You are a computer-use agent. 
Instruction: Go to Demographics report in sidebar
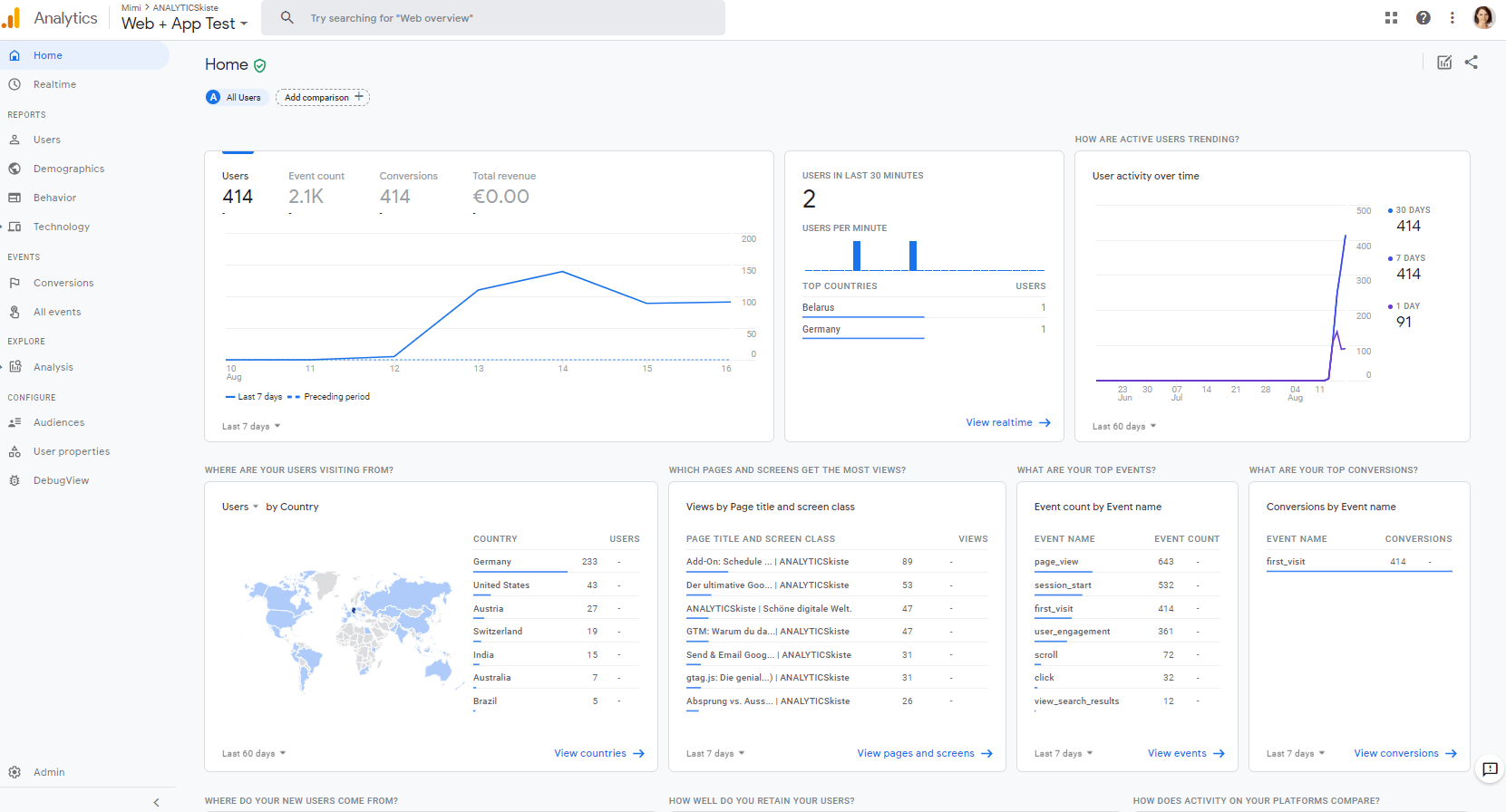[69, 169]
